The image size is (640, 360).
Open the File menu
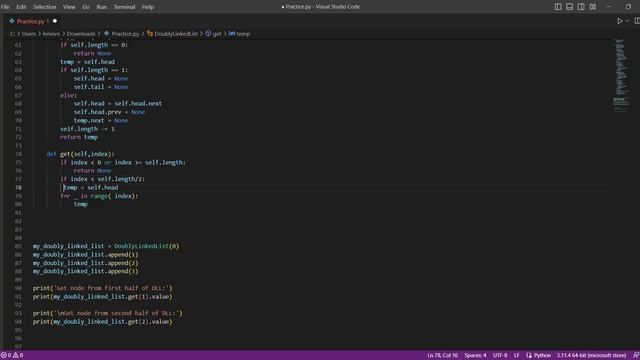point(5,7)
